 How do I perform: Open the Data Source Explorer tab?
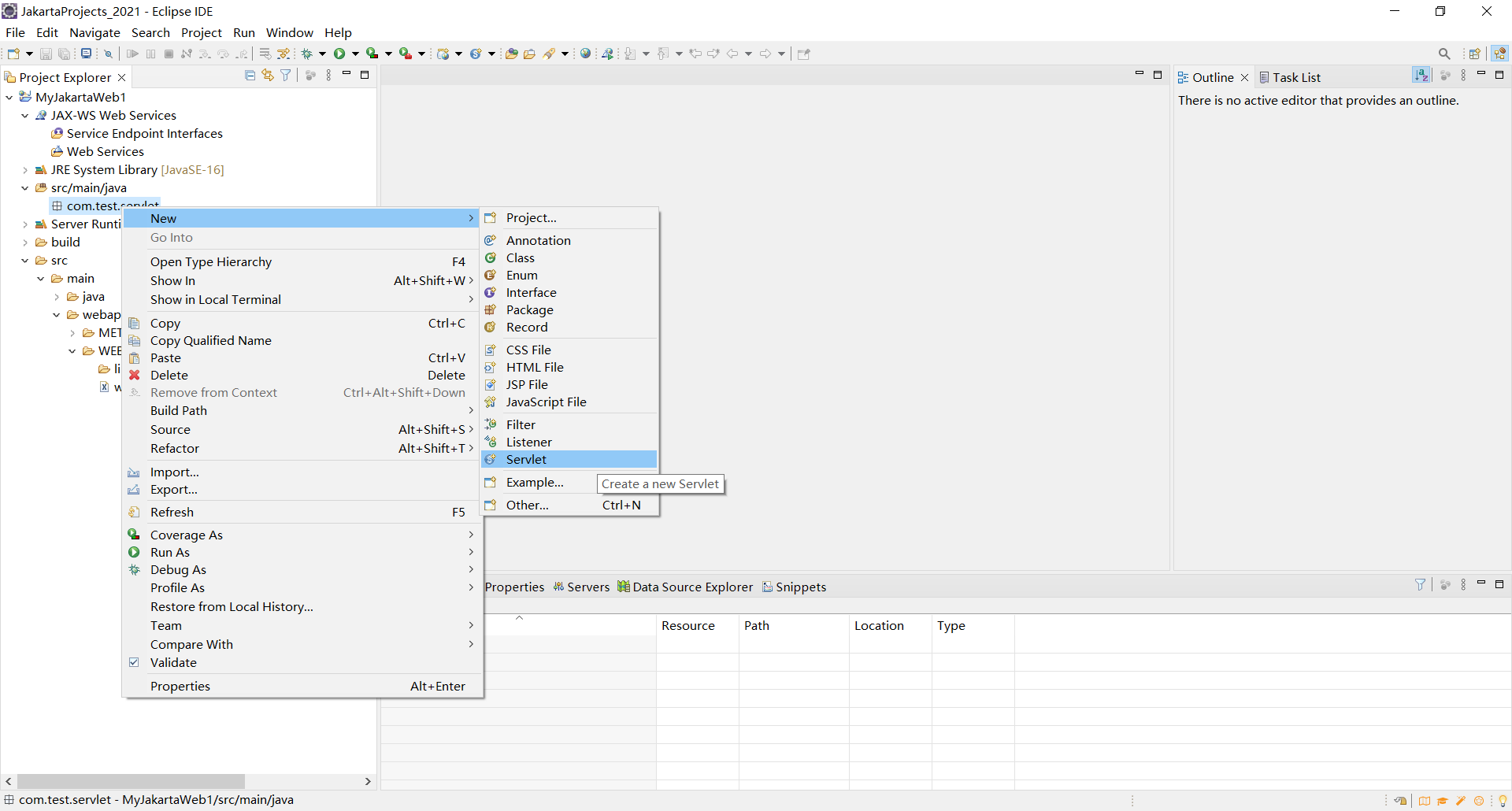(x=685, y=587)
